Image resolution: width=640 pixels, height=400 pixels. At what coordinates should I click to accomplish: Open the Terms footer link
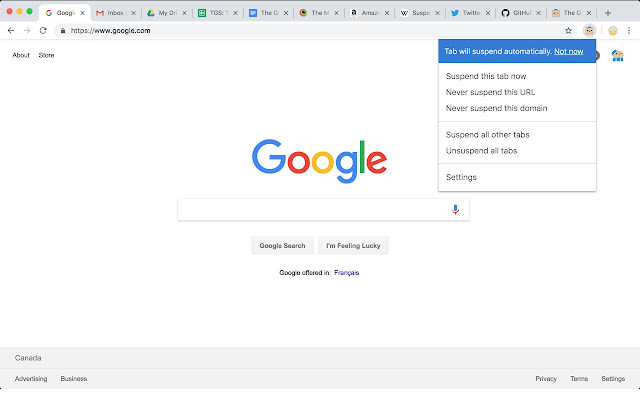pyautogui.click(x=579, y=379)
